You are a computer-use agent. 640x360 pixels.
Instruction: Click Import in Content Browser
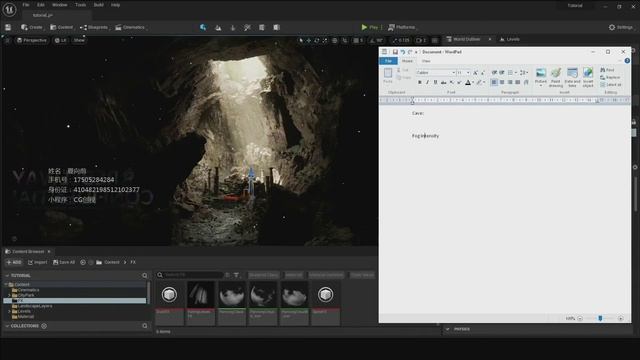37,262
